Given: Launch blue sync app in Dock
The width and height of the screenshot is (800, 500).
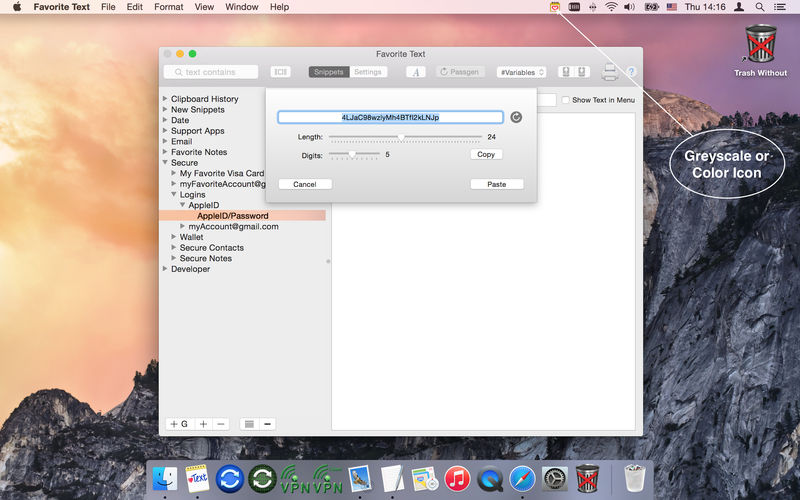Looking at the screenshot, I should (x=230, y=479).
